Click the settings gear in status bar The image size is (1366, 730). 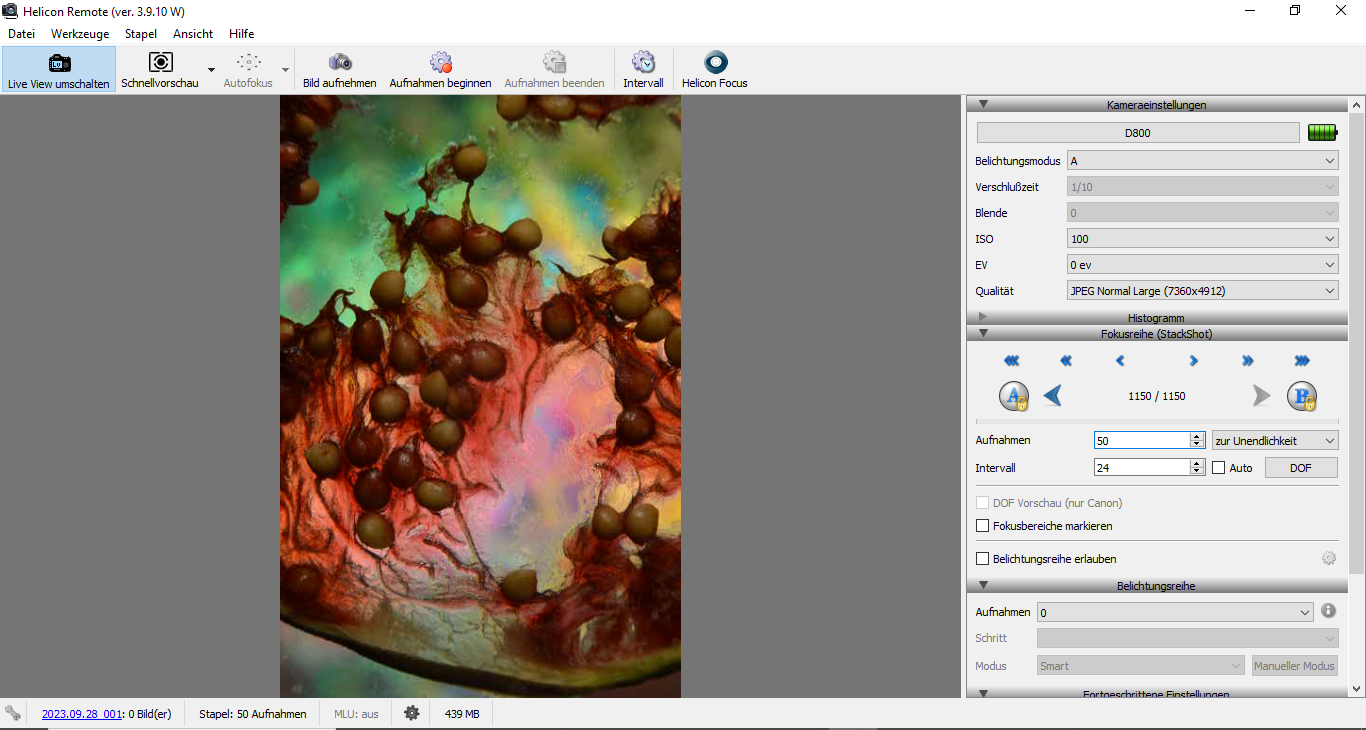pos(411,713)
